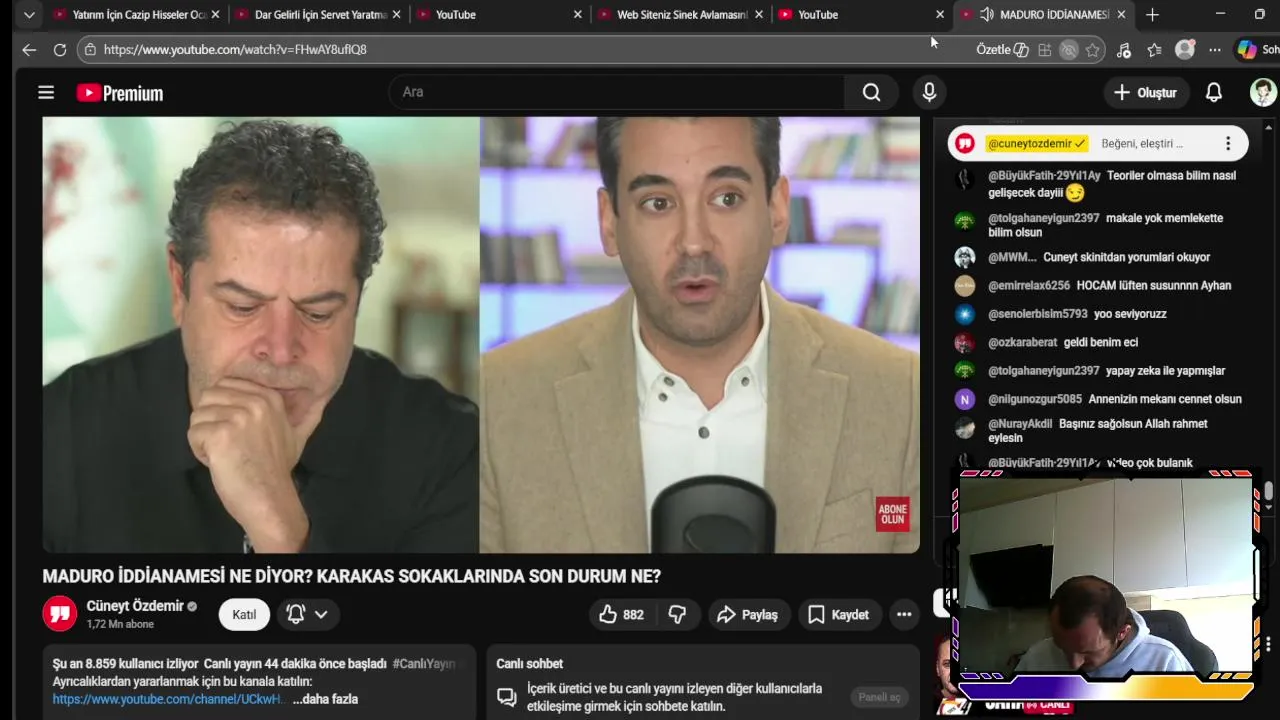Click the ABONE OLUN subscribe badge
This screenshot has height=720, width=1280.
click(892, 514)
